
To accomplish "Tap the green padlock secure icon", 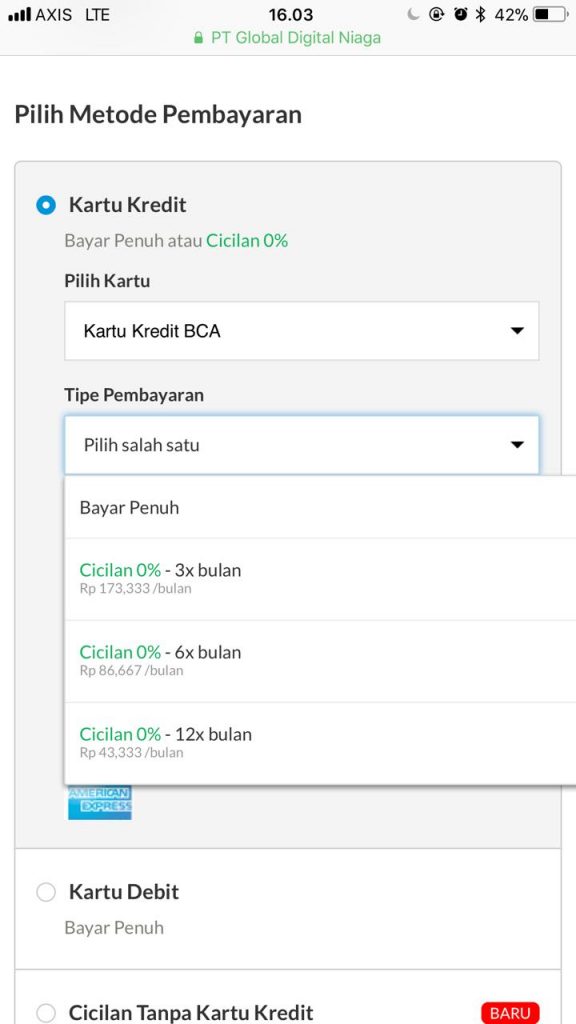I will 199,39.
